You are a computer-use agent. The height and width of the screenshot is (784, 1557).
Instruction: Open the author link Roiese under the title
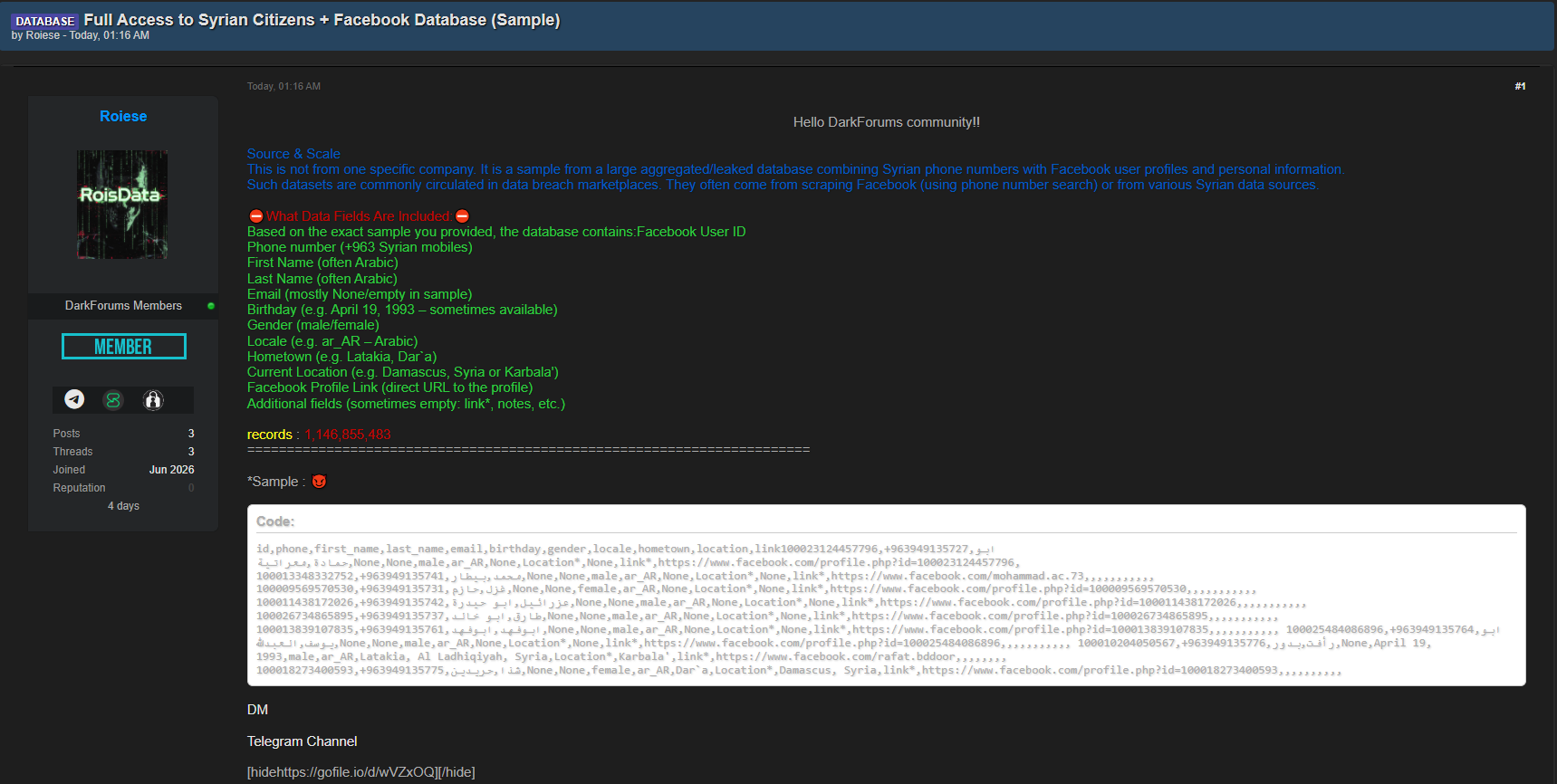(x=43, y=35)
